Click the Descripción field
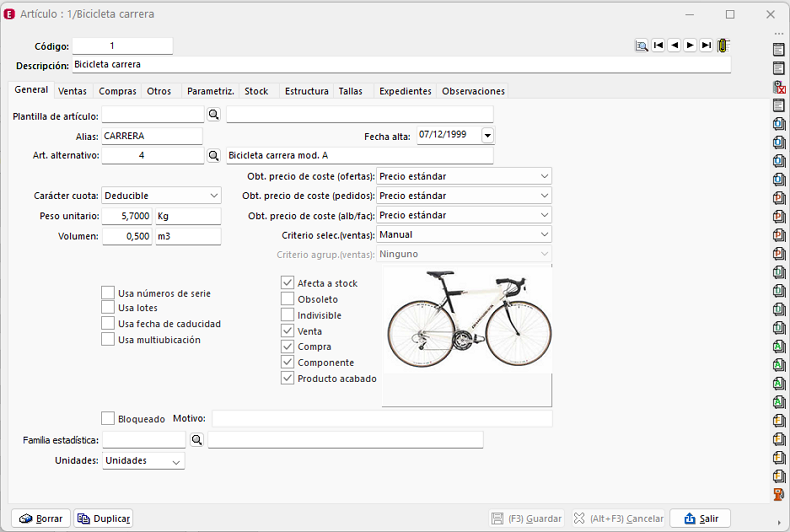The image size is (790, 532). tap(402, 64)
